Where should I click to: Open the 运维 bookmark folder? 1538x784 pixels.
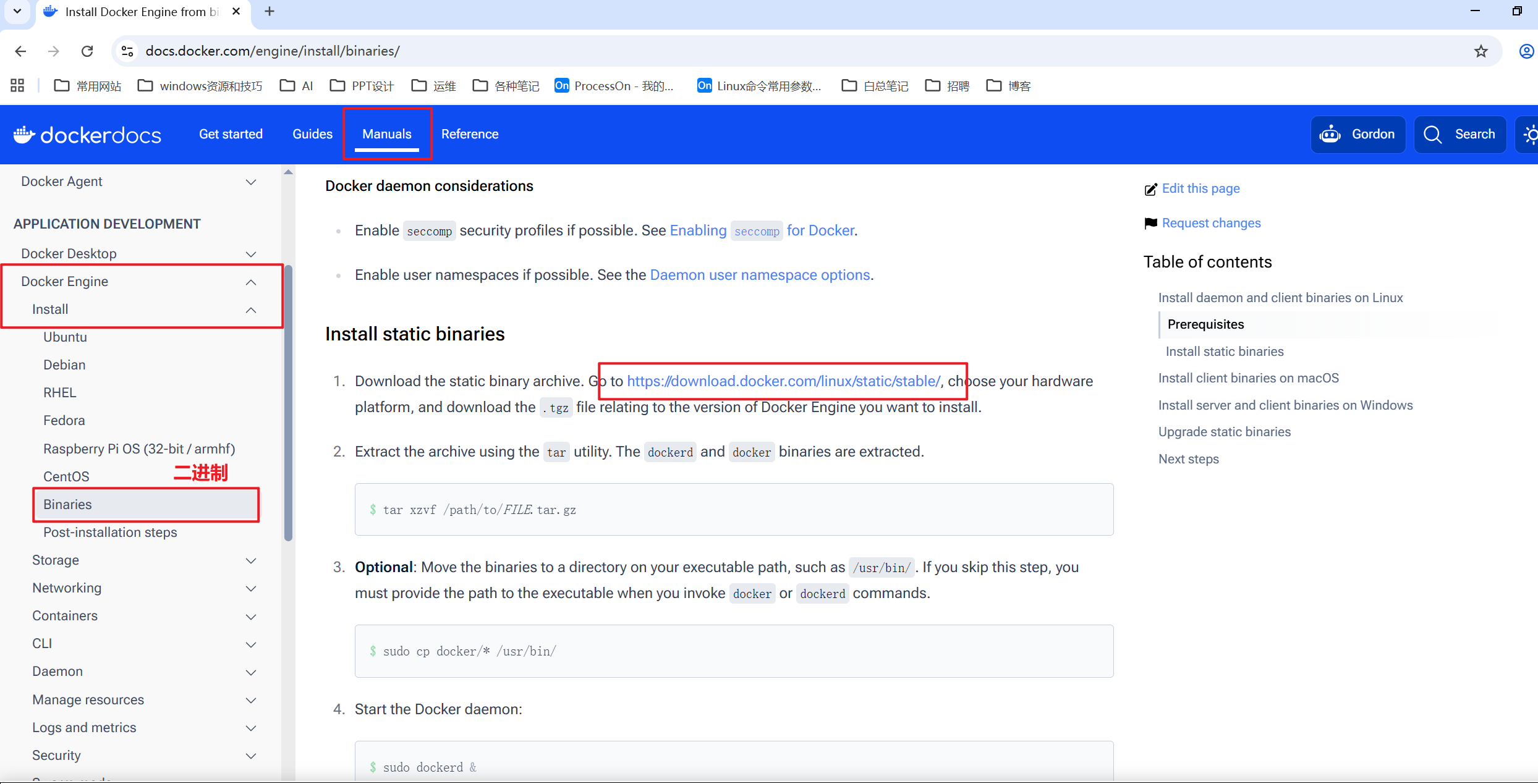point(434,86)
